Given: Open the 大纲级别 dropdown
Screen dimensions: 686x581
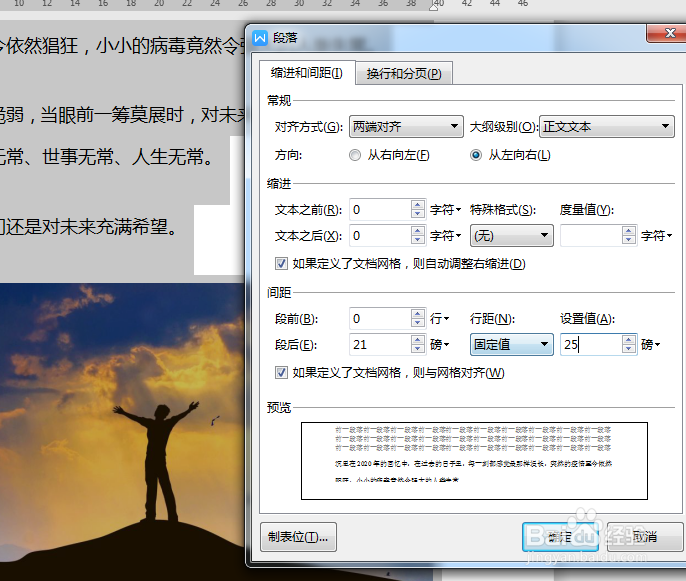Looking at the screenshot, I should (607, 127).
